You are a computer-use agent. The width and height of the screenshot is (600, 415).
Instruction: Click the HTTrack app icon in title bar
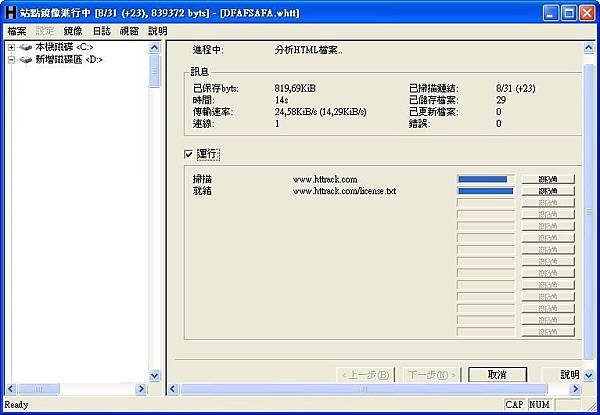[11, 12]
